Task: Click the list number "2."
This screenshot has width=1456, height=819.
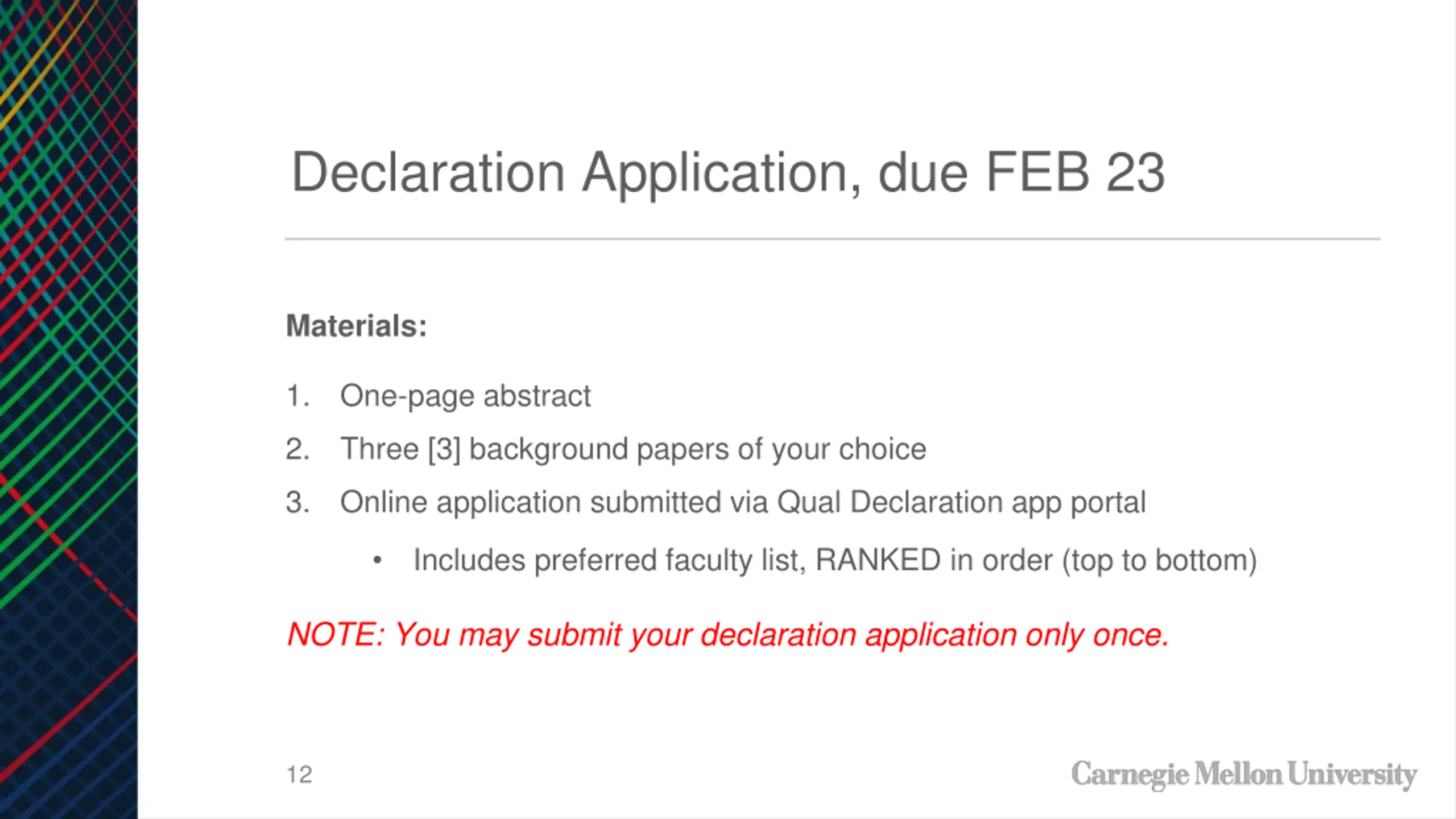Action: pos(297,449)
